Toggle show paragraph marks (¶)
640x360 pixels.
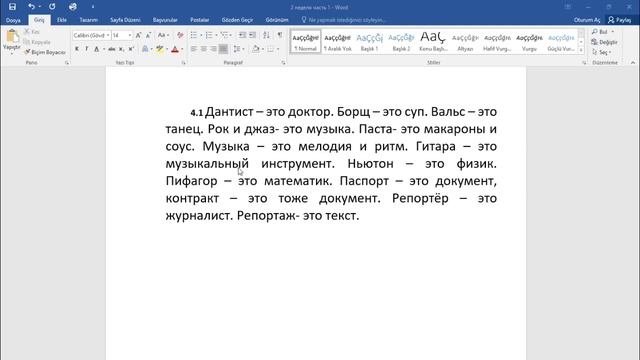(x=280, y=36)
